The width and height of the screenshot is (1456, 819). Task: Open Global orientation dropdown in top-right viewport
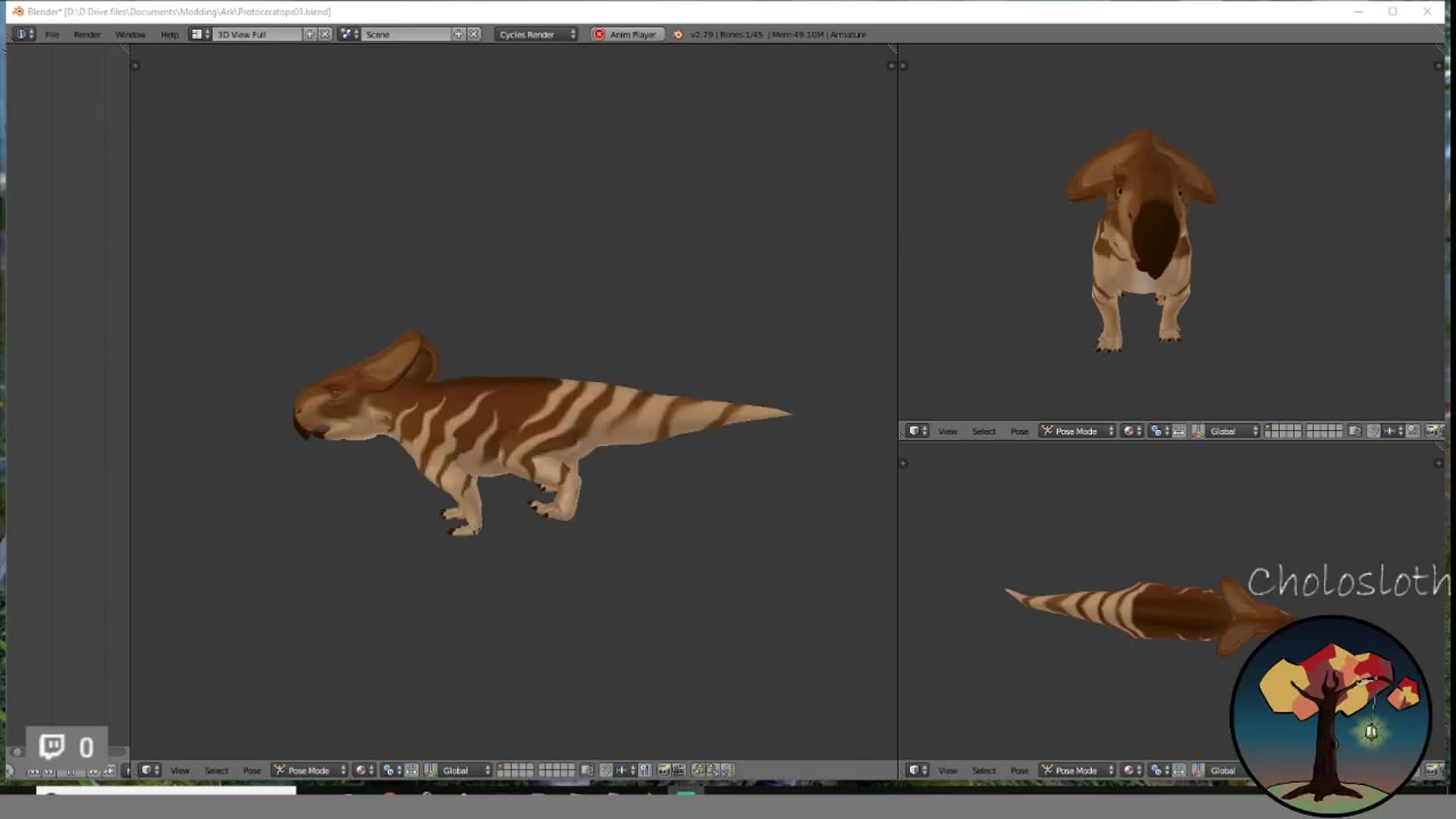click(1233, 431)
